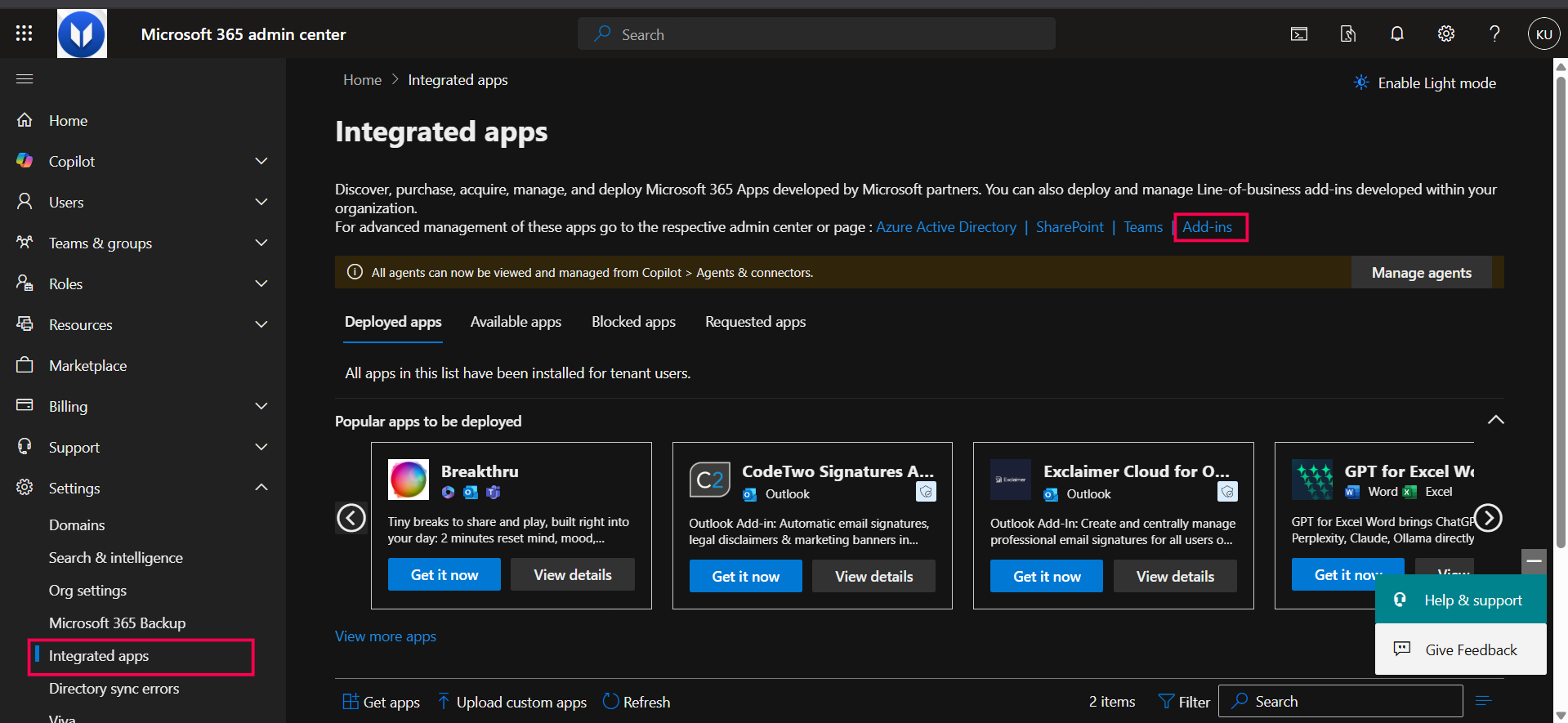The height and width of the screenshot is (723, 1568).
Task: Open Search & intelligence settings
Action: tap(116, 558)
